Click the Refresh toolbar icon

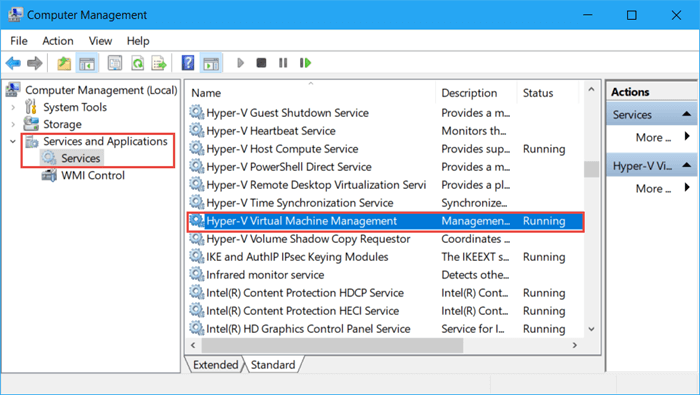coord(138,63)
